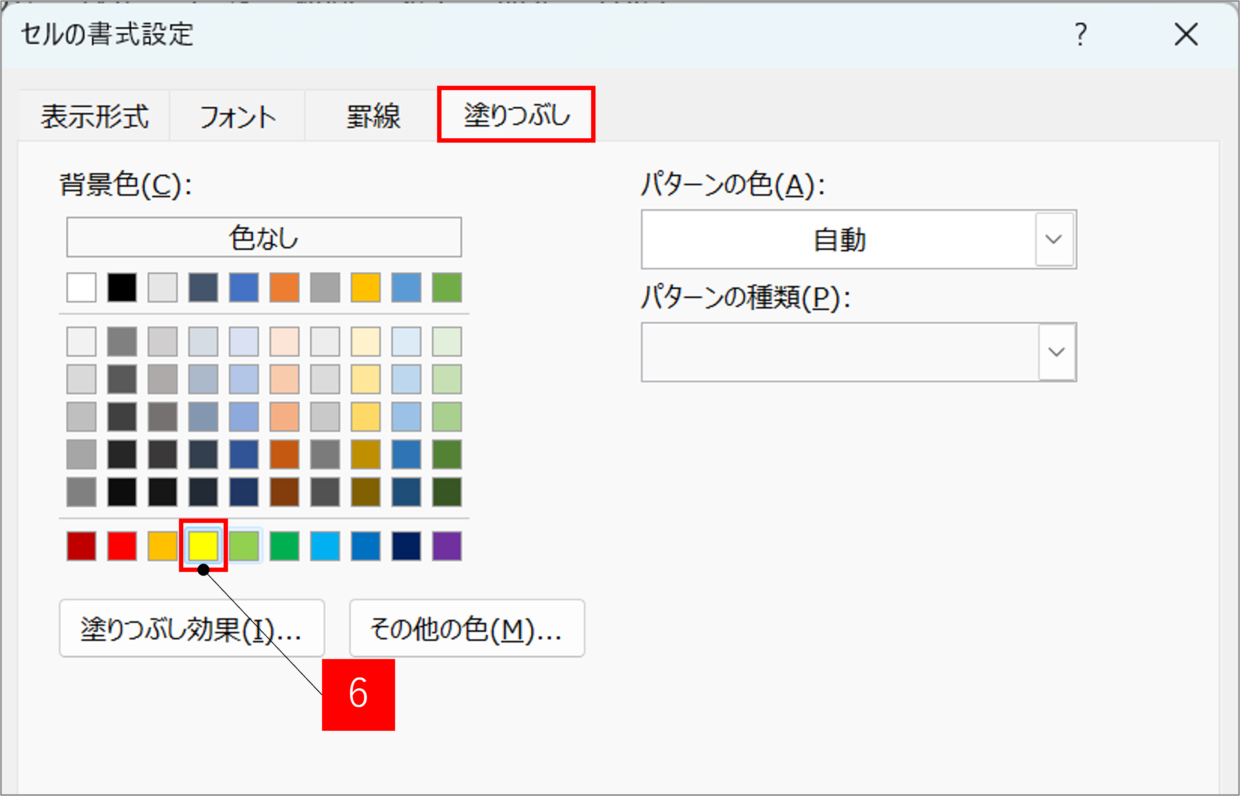Pick the palest gold tint swatch
This screenshot has height=796, width=1240.
(366, 342)
